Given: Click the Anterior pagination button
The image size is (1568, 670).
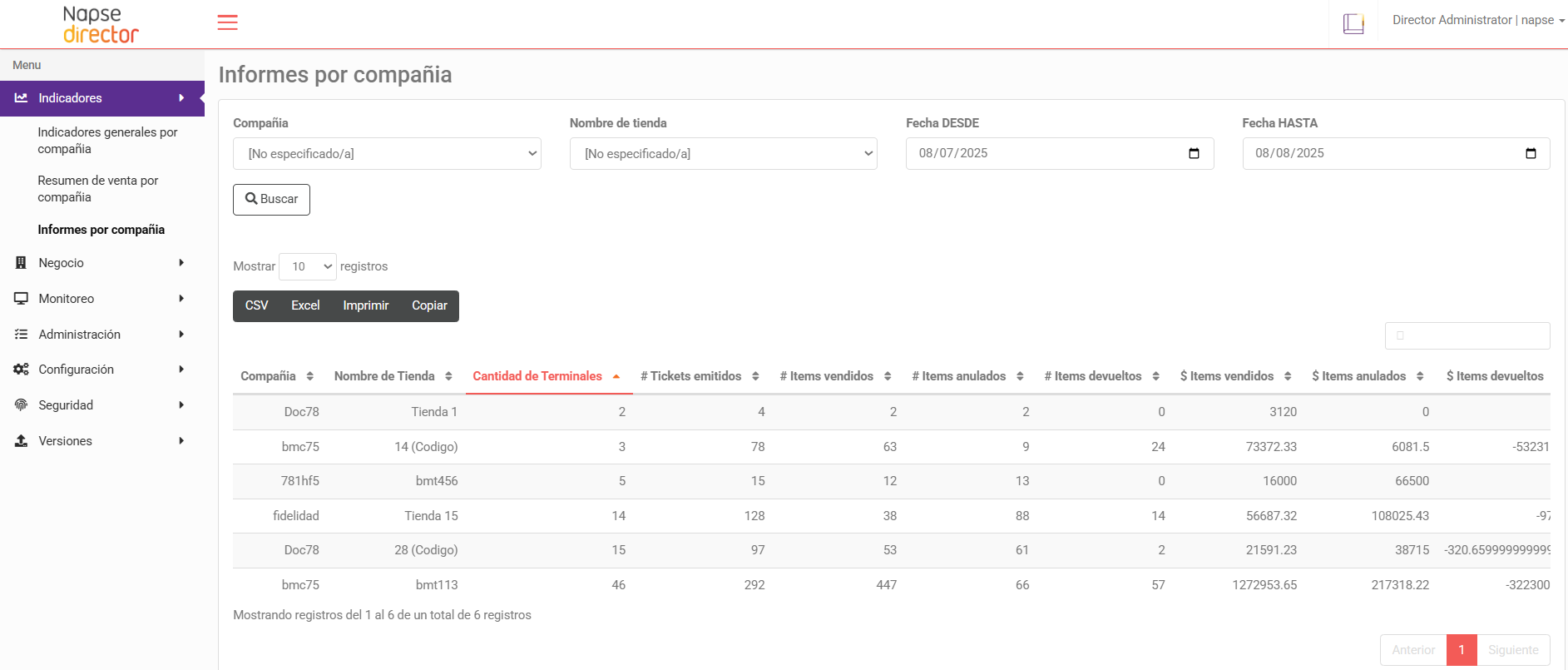Looking at the screenshot, I should (1413, 650).
